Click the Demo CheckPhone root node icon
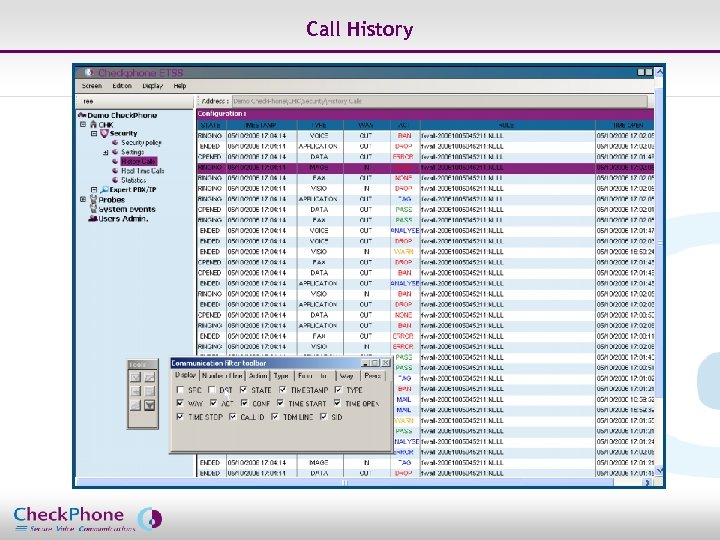 82,115
